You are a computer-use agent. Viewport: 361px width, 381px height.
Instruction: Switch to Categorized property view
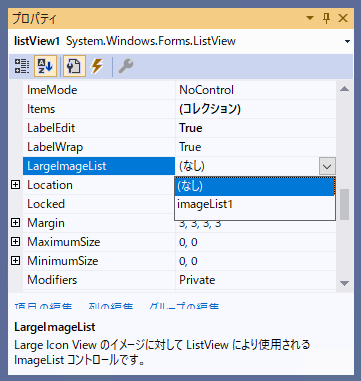click(22, 66)
